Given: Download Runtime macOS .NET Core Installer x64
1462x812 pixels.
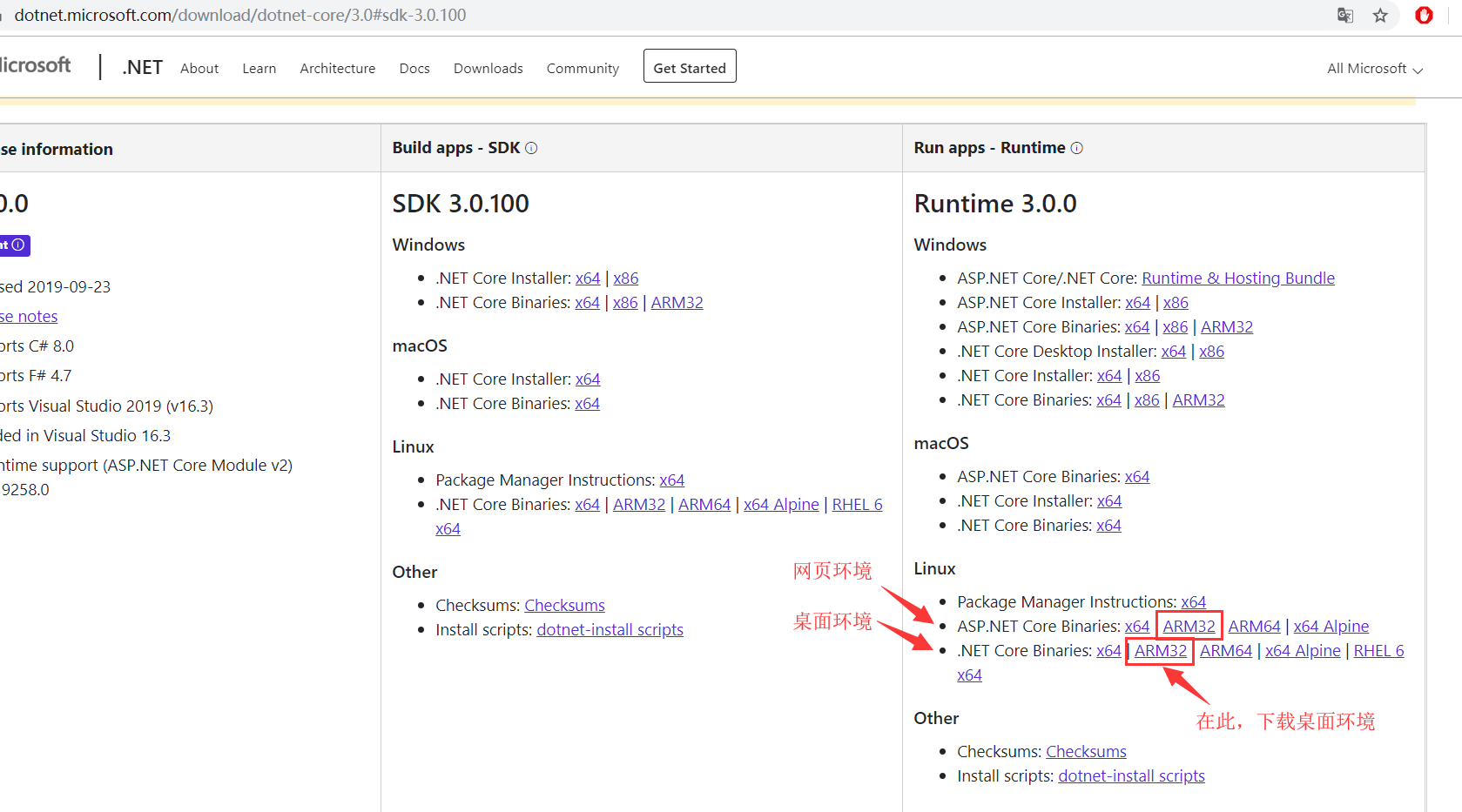Looking at the screenshot, I should (1109, 501).
